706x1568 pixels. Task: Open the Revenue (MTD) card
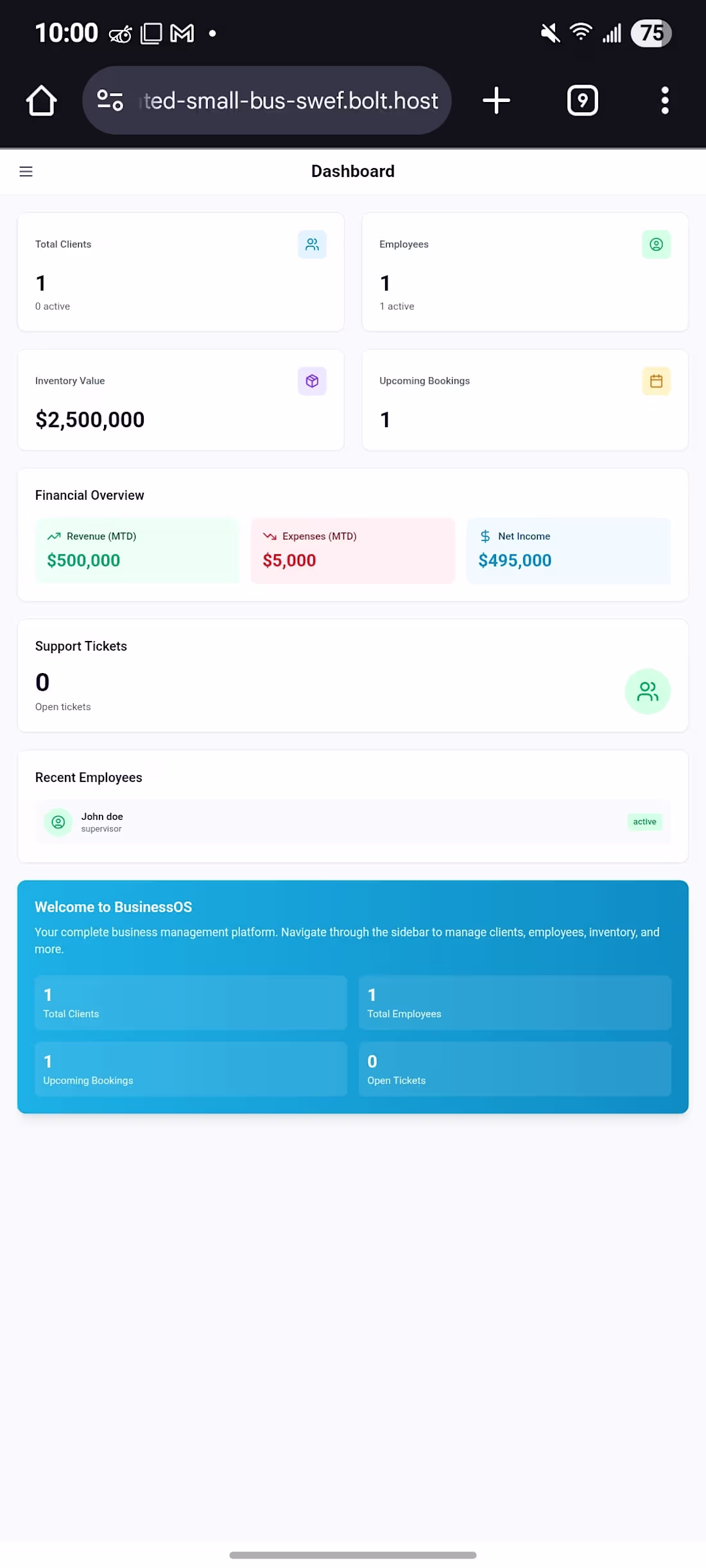click(x=137, y=550)
